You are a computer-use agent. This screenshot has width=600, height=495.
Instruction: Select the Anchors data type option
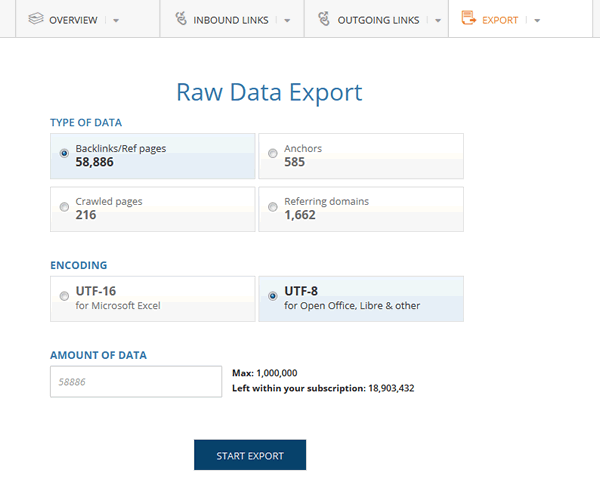coord(273,154)
